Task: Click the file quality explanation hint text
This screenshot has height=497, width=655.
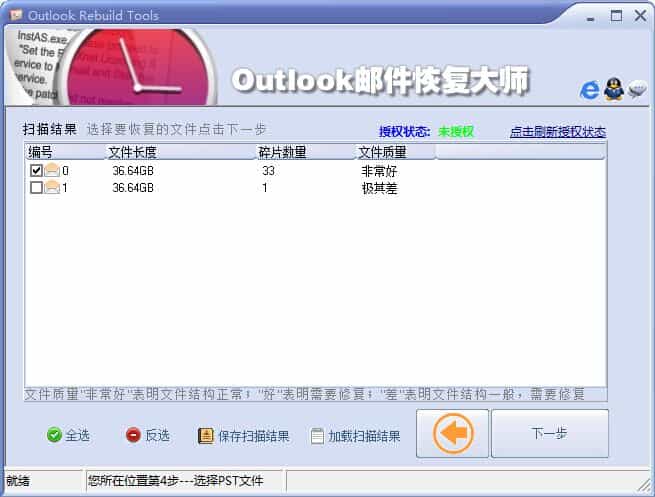Action: [304, 394]
